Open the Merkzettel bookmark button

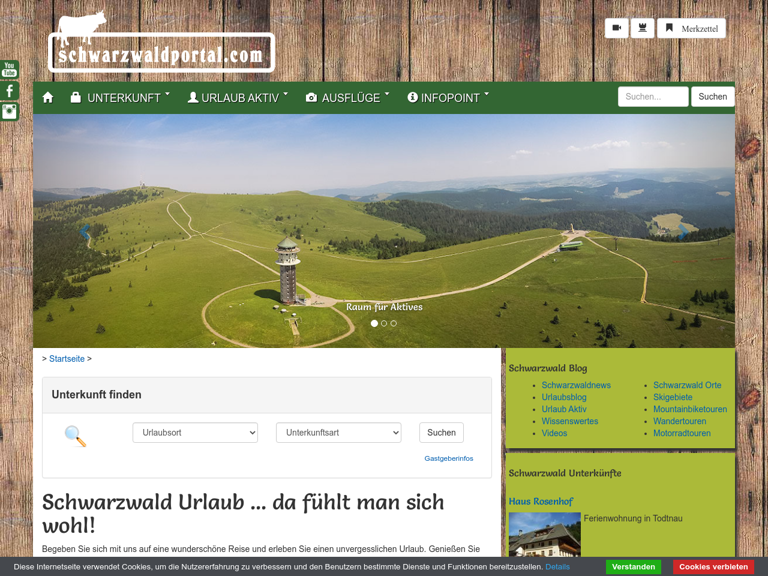[x=691, y=28]
